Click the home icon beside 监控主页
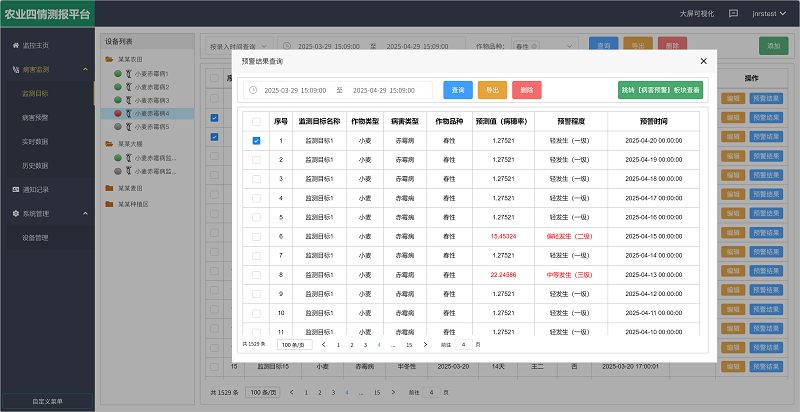The image size is (800, 412). coord(14,47)
